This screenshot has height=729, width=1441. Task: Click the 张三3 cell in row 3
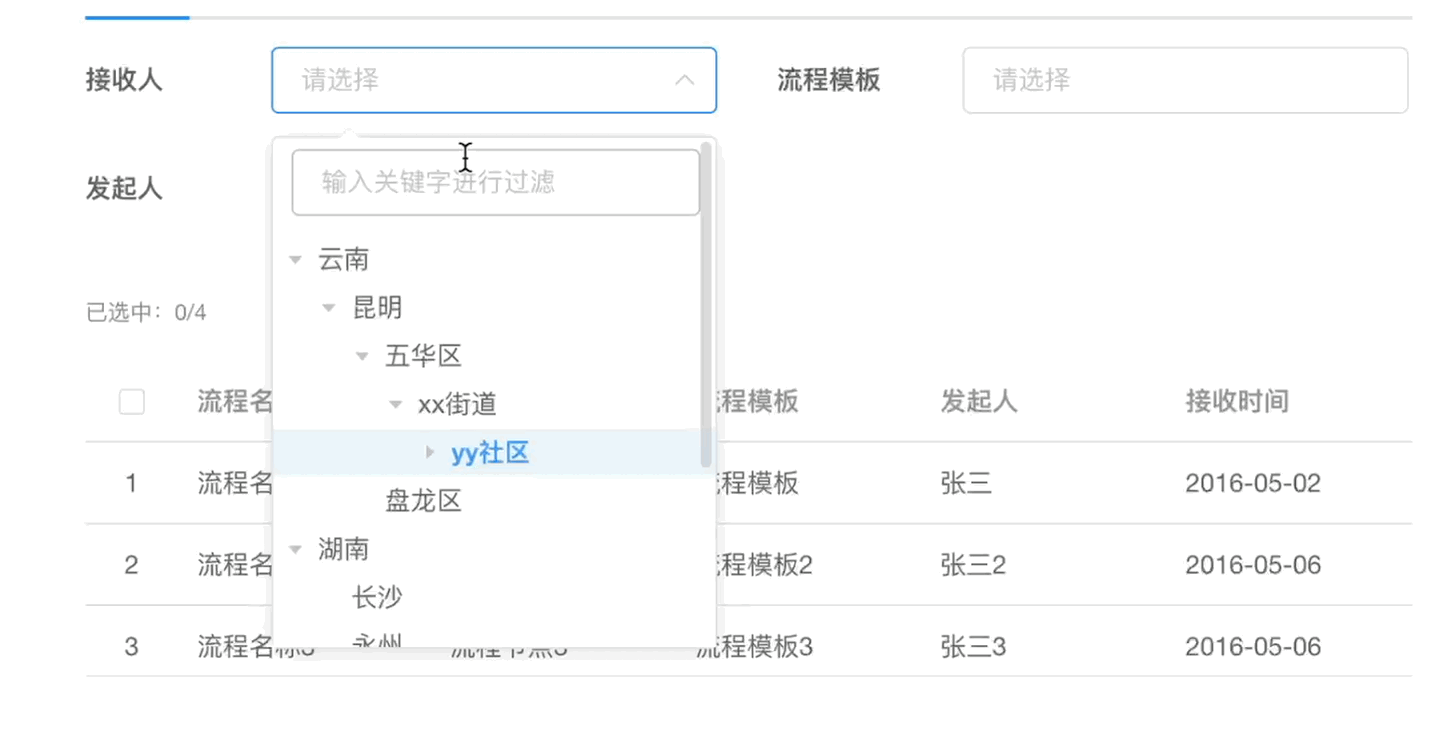tap(973, 647)
